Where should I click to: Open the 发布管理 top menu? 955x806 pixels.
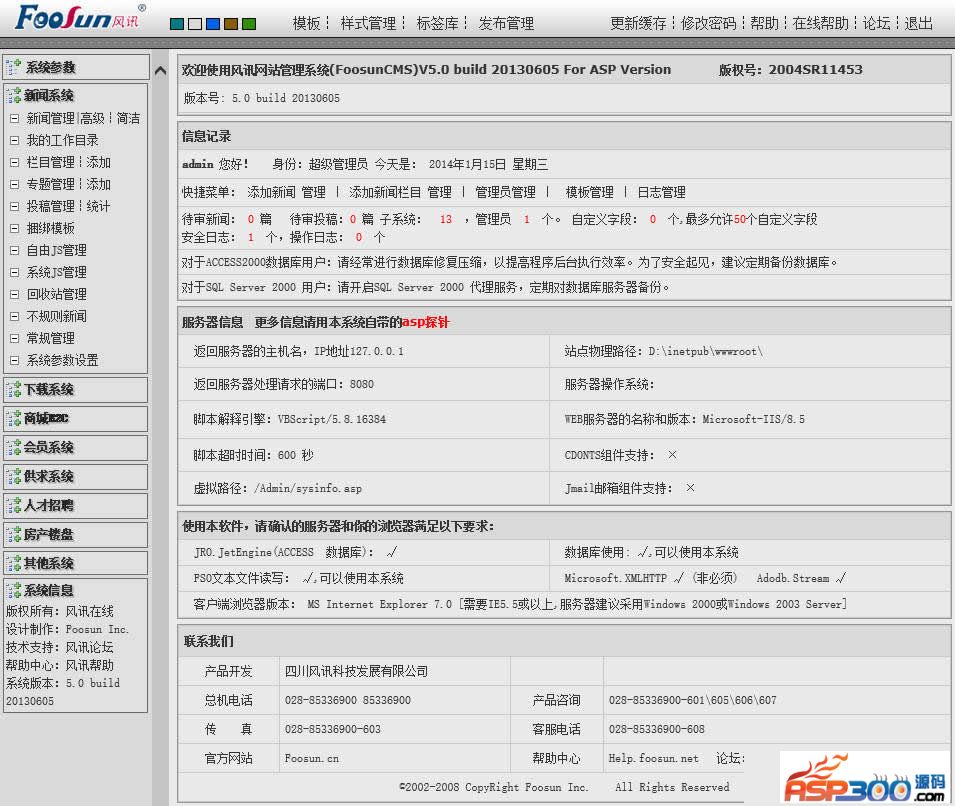coord(506,23)
